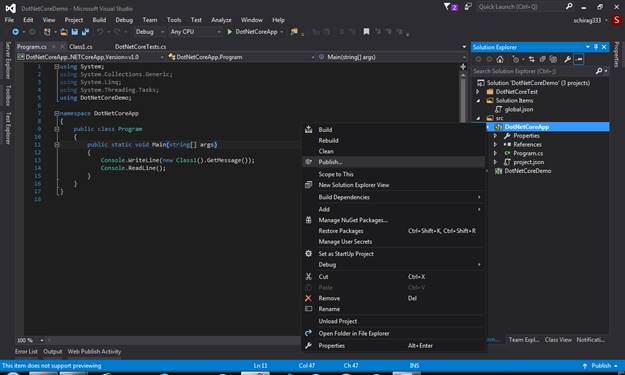The width and height of the screenshot is (625, 375).
Task: Click the Cut scissors icon in context menu
Action: coord(308,277)
